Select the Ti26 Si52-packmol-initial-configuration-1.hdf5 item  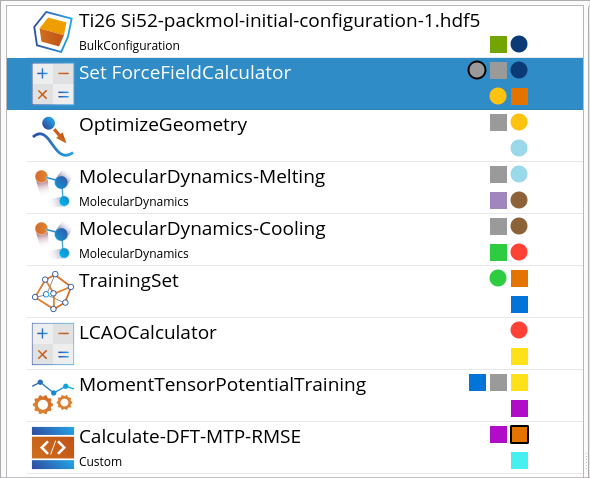[279, 21]
